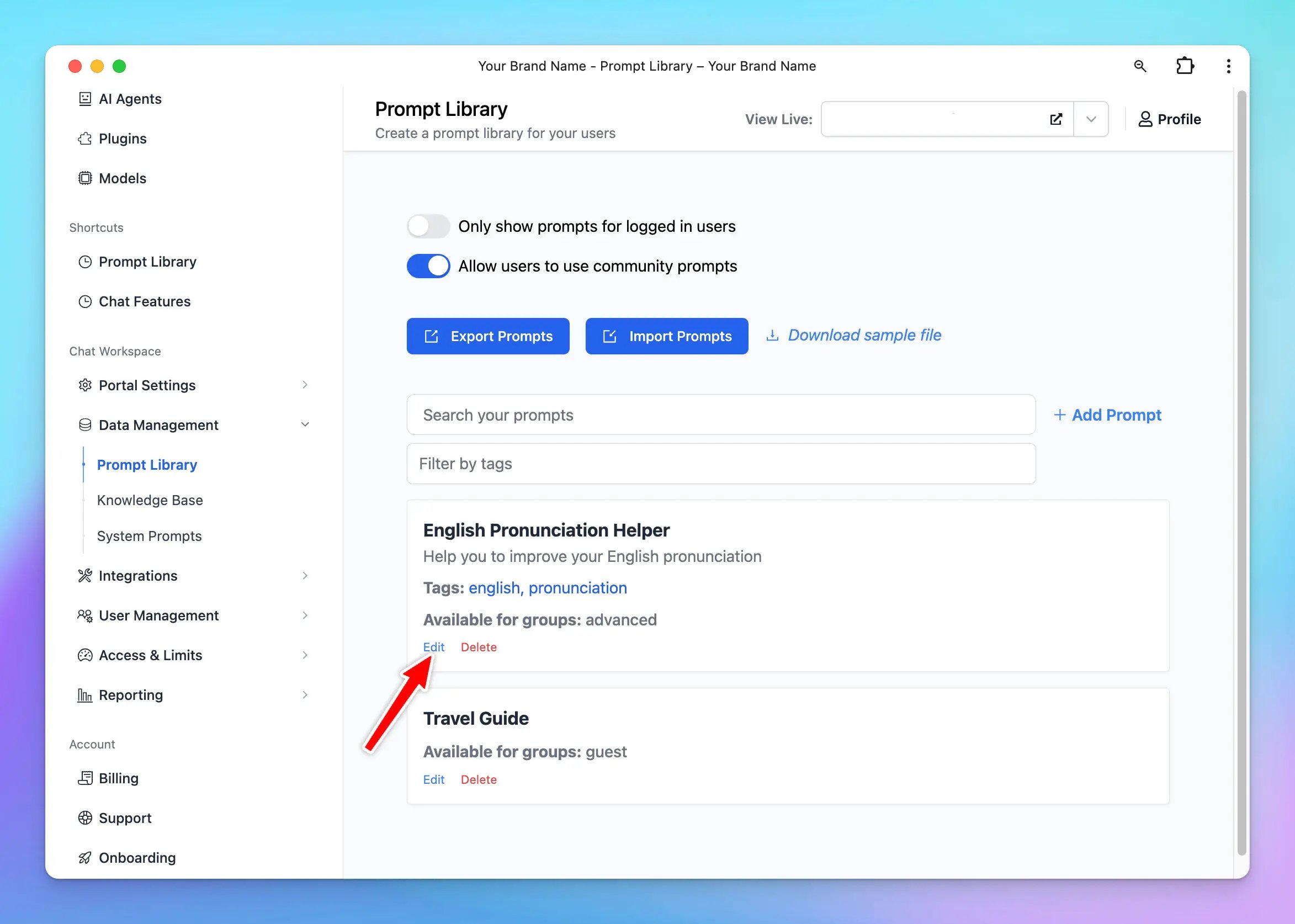Click the browser search magnifier icon
The image size is (1295, 924).
[1140, 66]
